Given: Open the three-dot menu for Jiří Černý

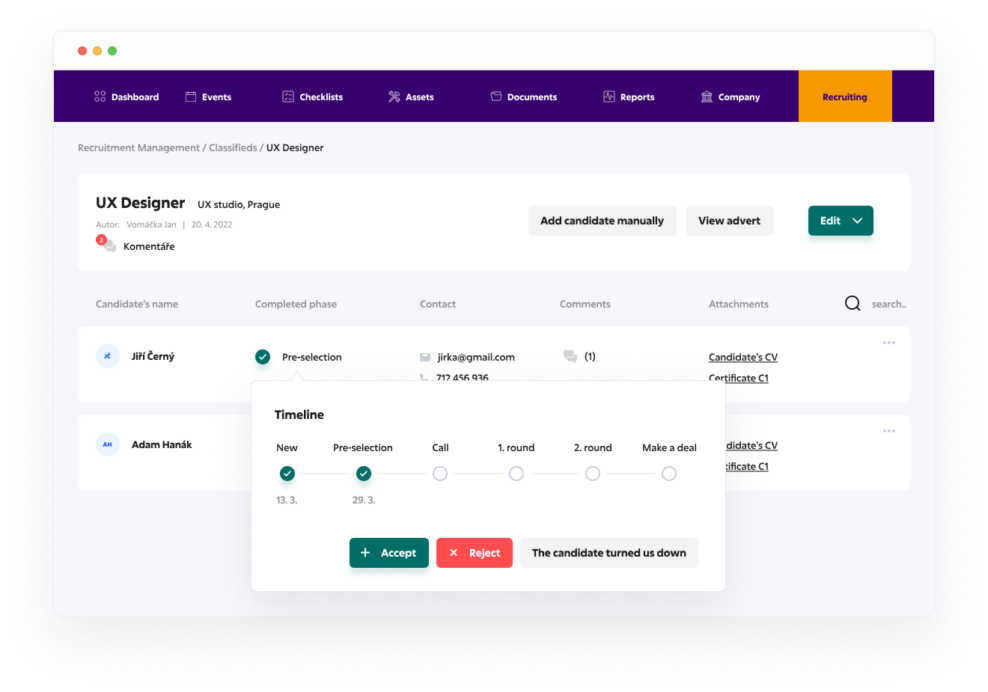Looking at the screenshot, I should (889, 343).
